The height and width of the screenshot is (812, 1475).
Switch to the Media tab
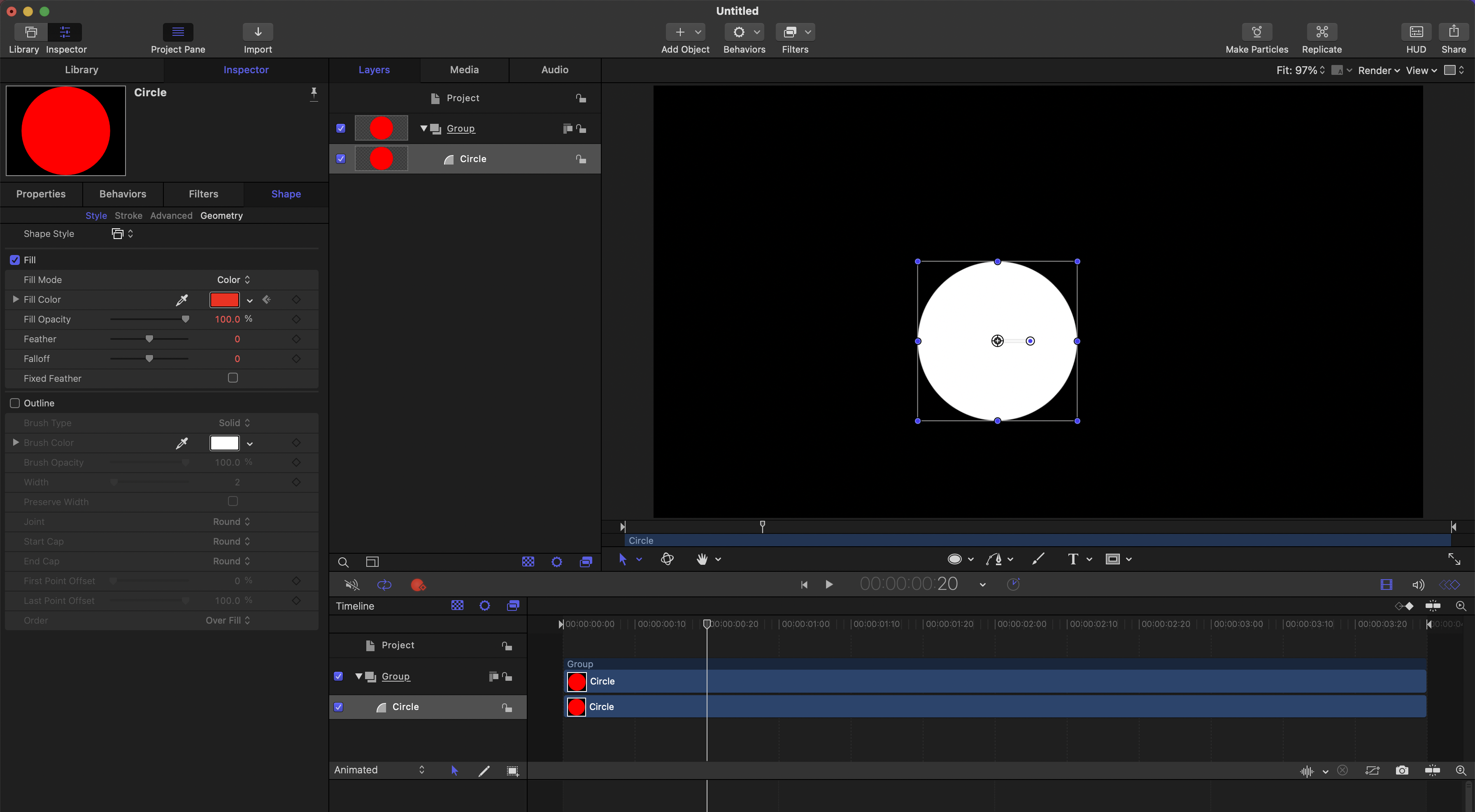pyautogui.click(x=464, y=70)
